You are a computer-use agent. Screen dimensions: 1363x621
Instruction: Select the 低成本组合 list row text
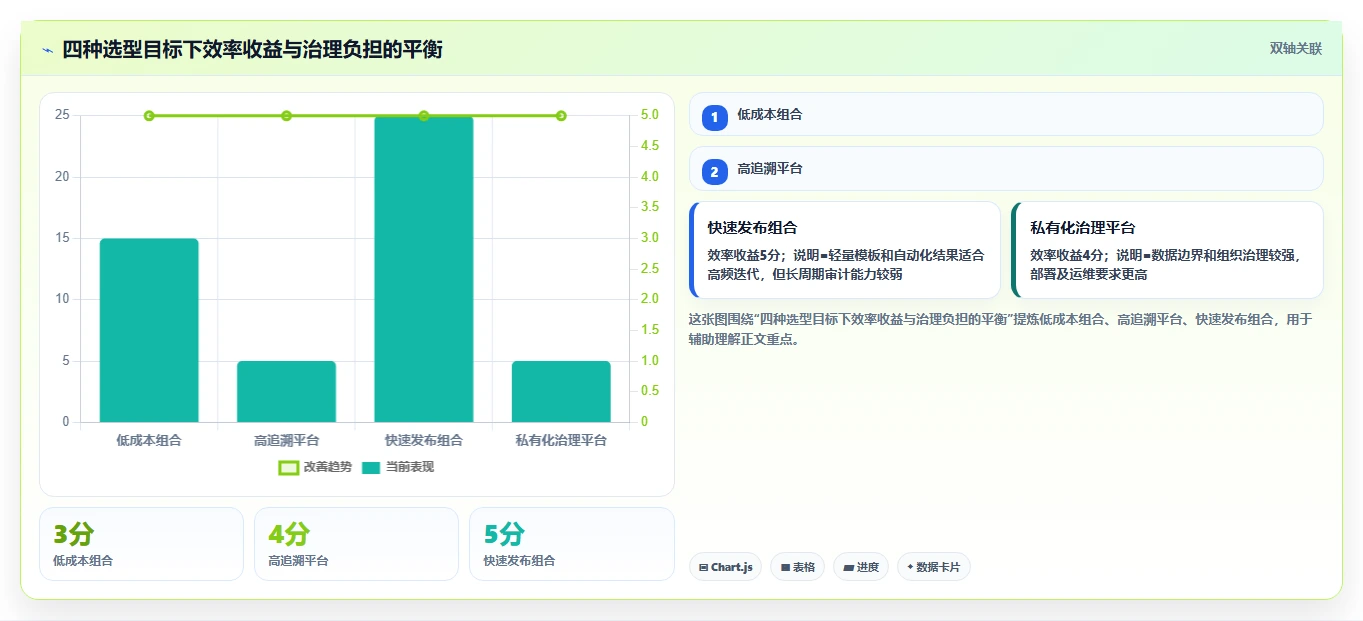770,115
